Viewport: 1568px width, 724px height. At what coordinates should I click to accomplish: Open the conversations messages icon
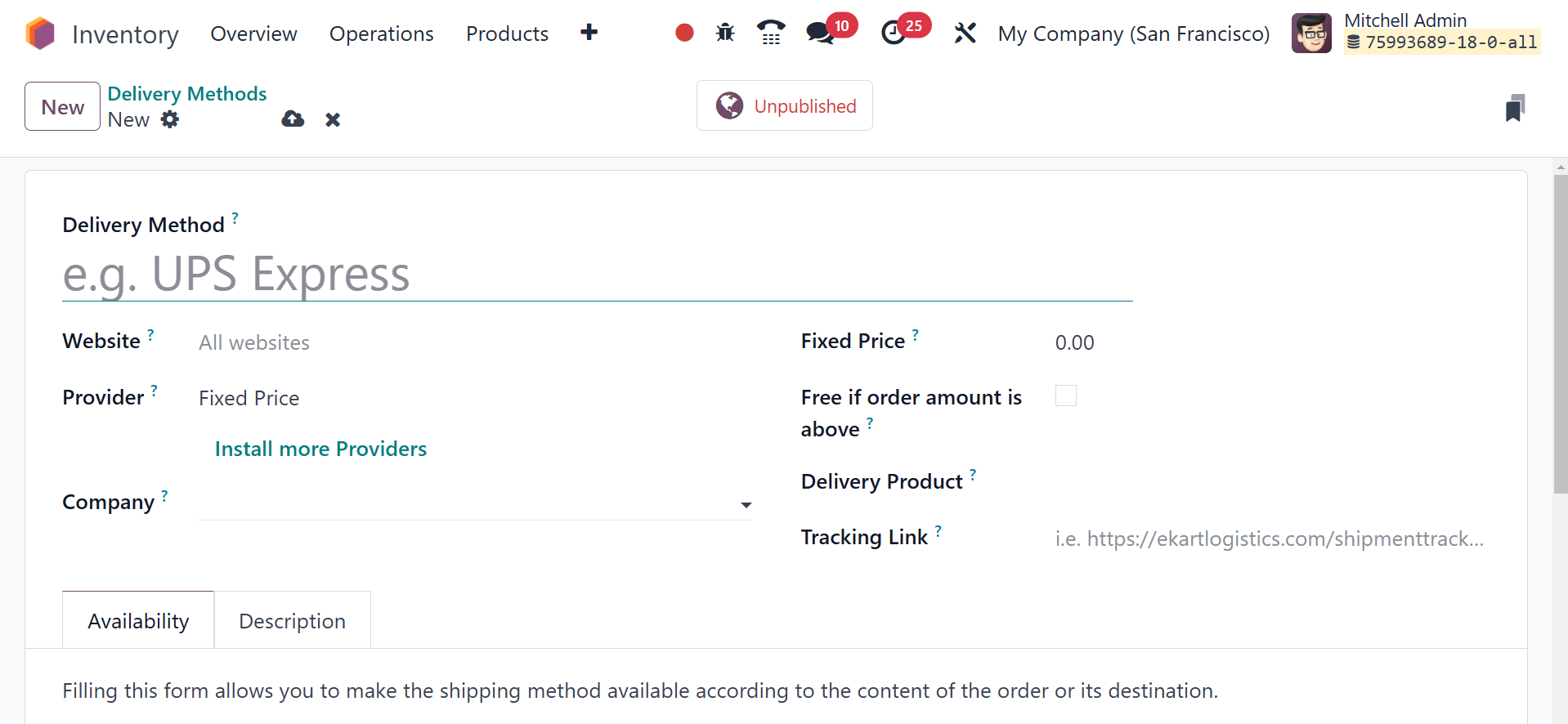pos(819,33)
